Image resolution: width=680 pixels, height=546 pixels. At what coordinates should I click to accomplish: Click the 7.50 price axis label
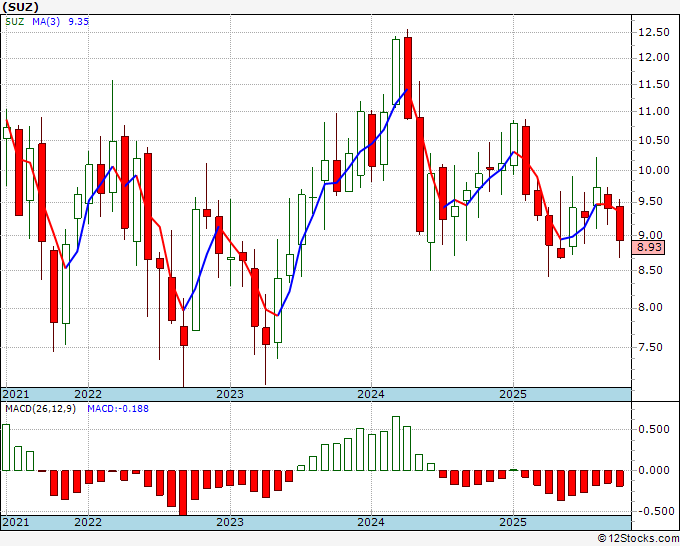651,347
